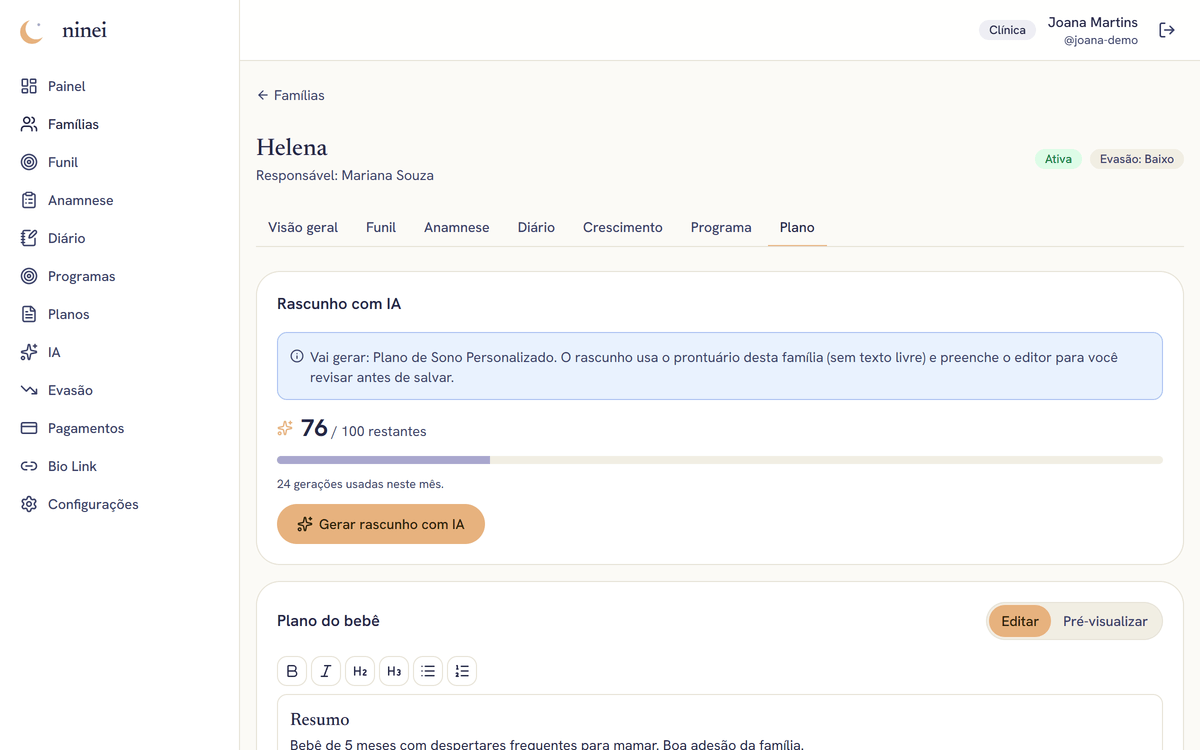Click the text 24 gerações usadas neste mês
The image size is (1200, 750).
tap(360, 484)
